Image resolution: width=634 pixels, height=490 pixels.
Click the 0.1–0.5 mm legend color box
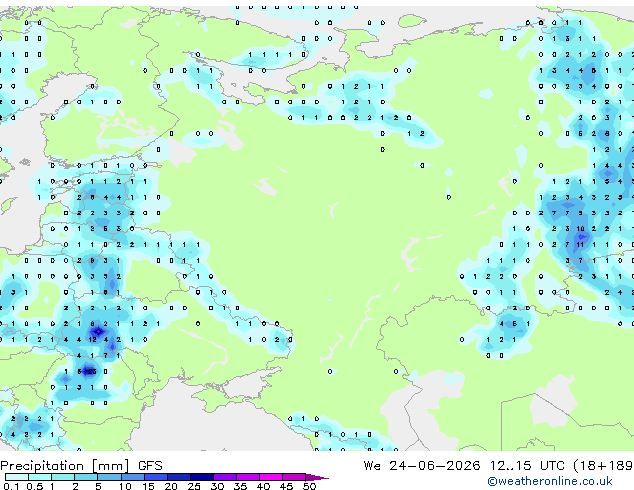pyautogui.click(x=17, y=477)
